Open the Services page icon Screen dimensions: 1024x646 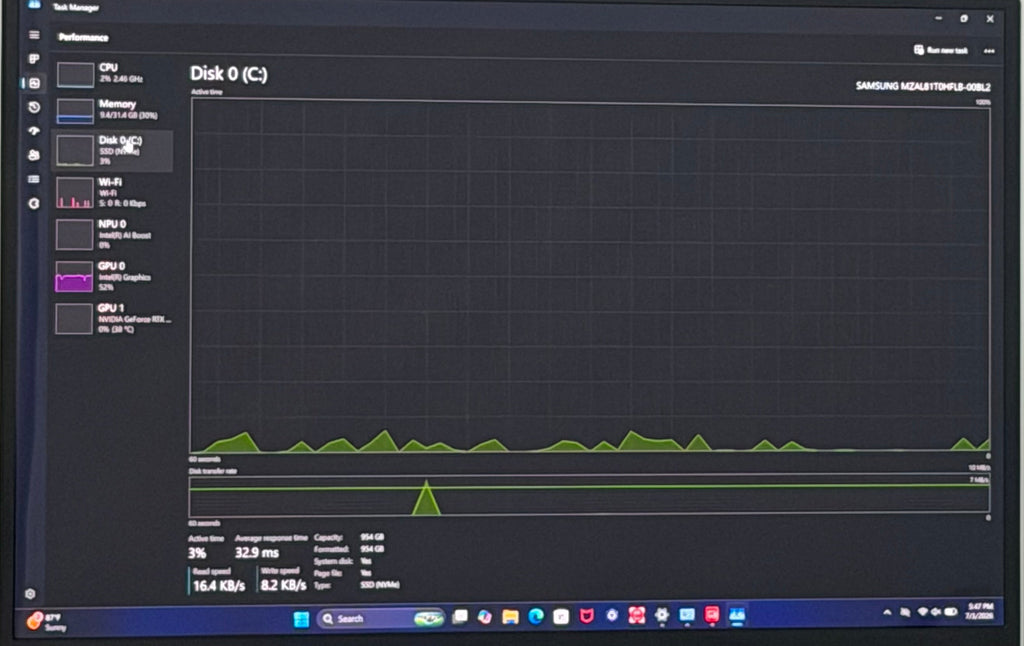pos(34,204)
